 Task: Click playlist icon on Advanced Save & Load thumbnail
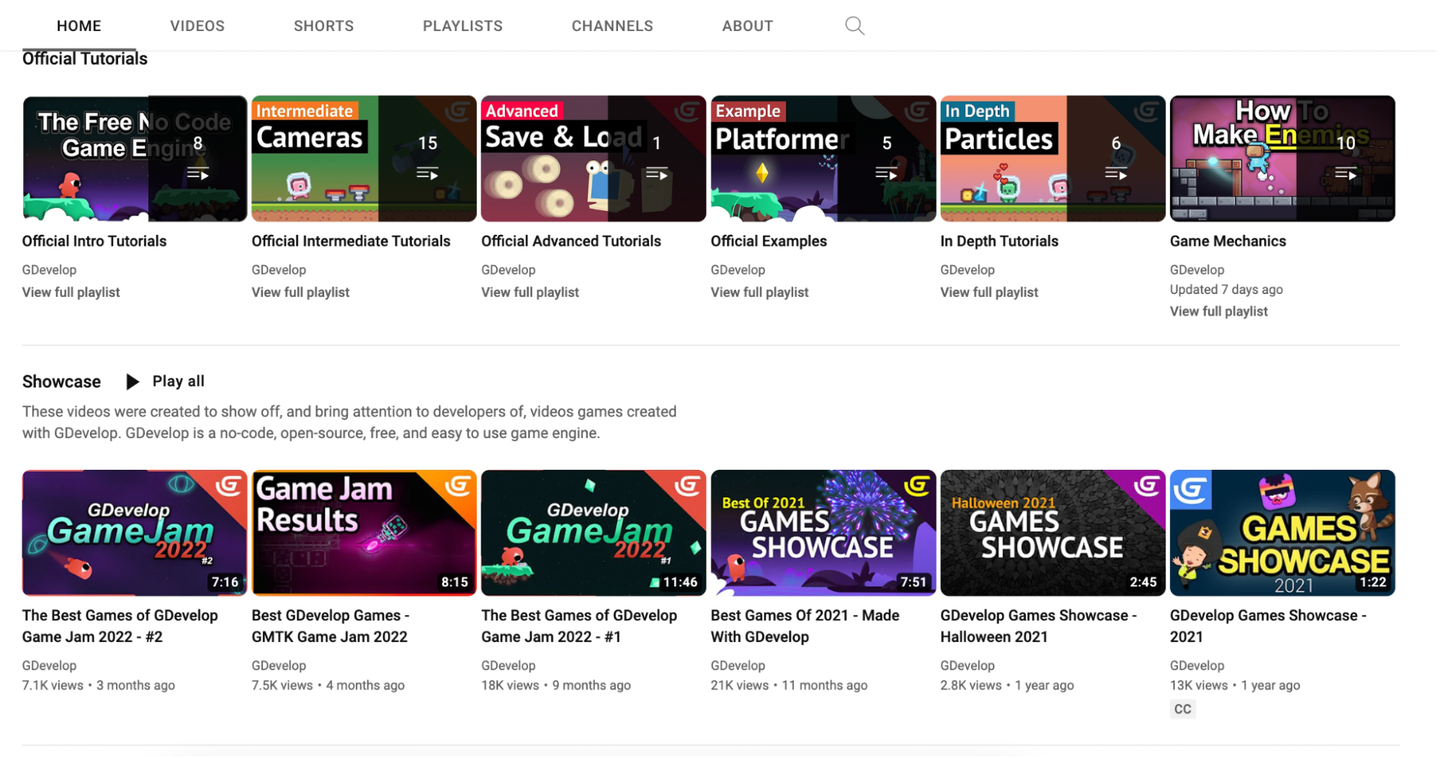[x=657, y=175]
